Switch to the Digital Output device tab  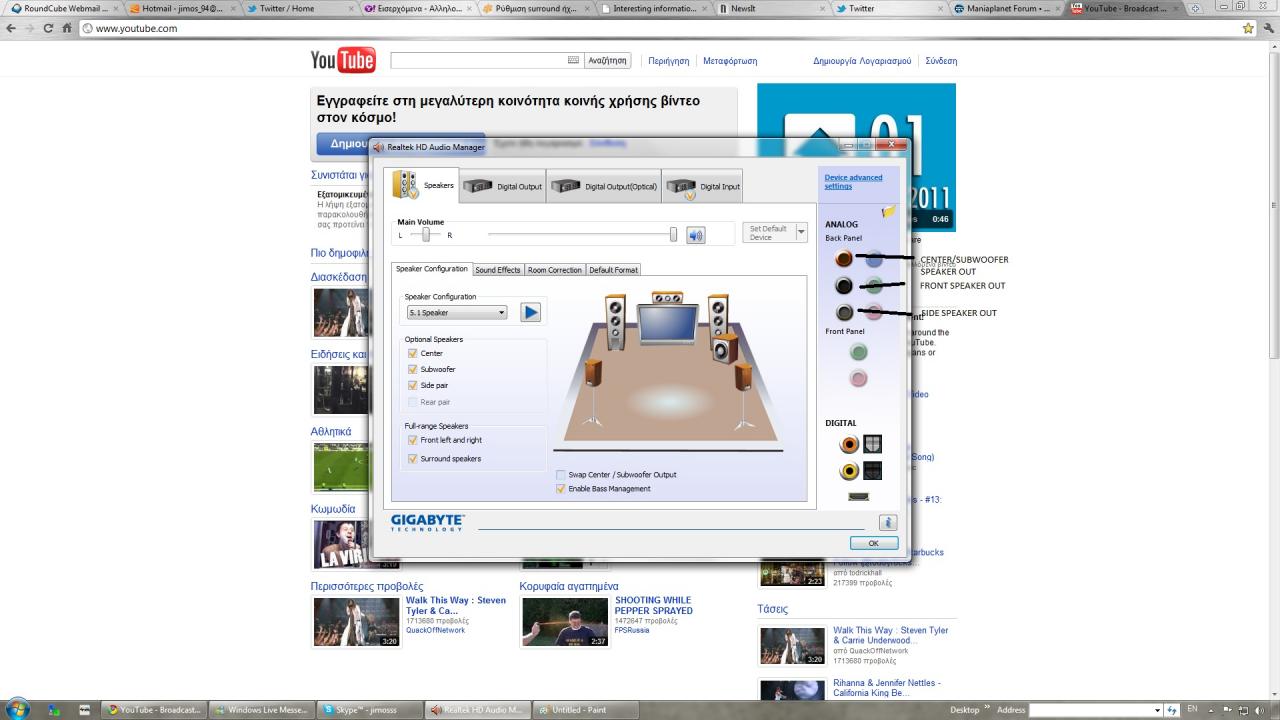(x=503, y=186)
